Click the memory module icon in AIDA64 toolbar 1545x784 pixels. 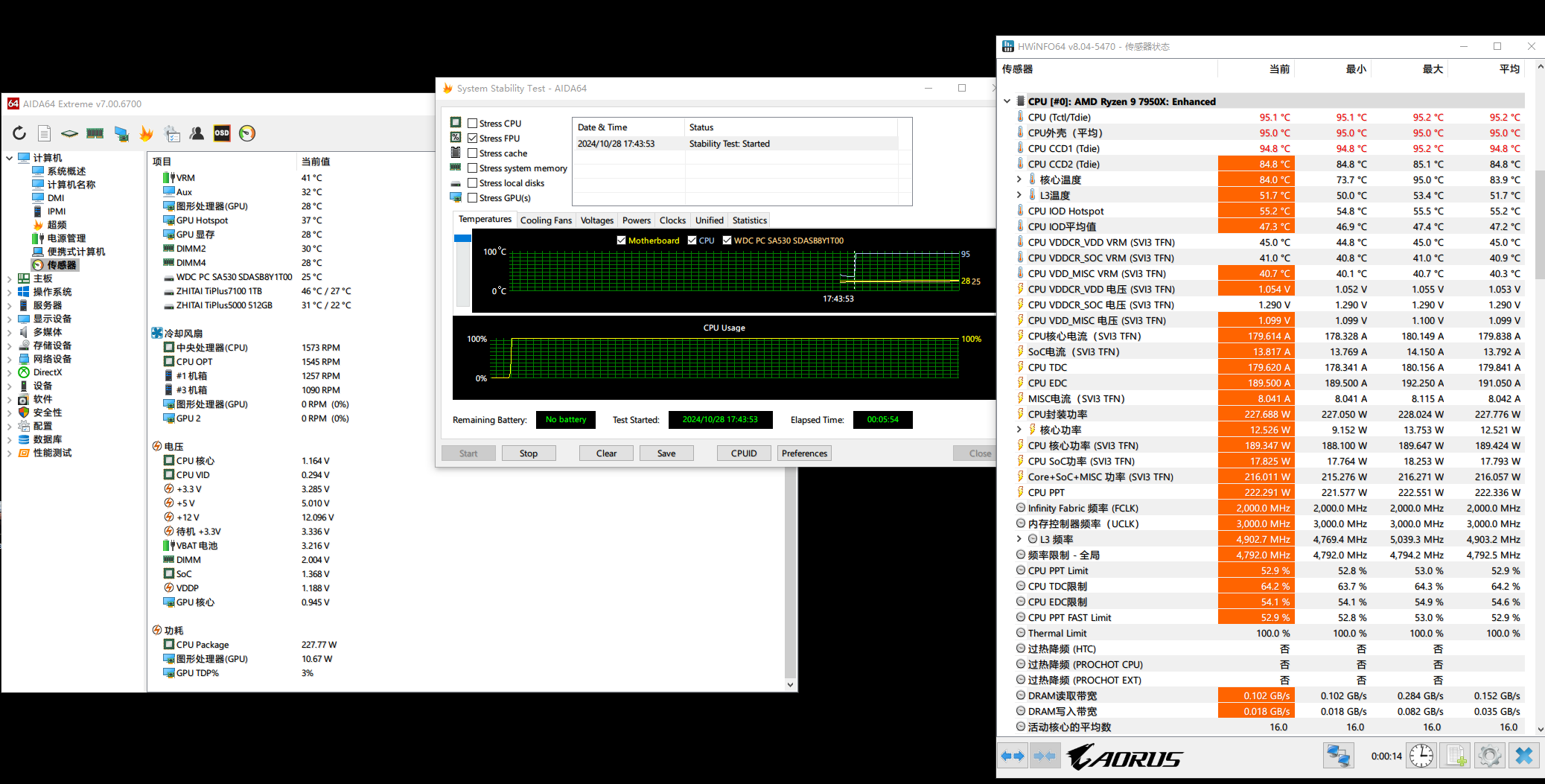click(95, 133)
